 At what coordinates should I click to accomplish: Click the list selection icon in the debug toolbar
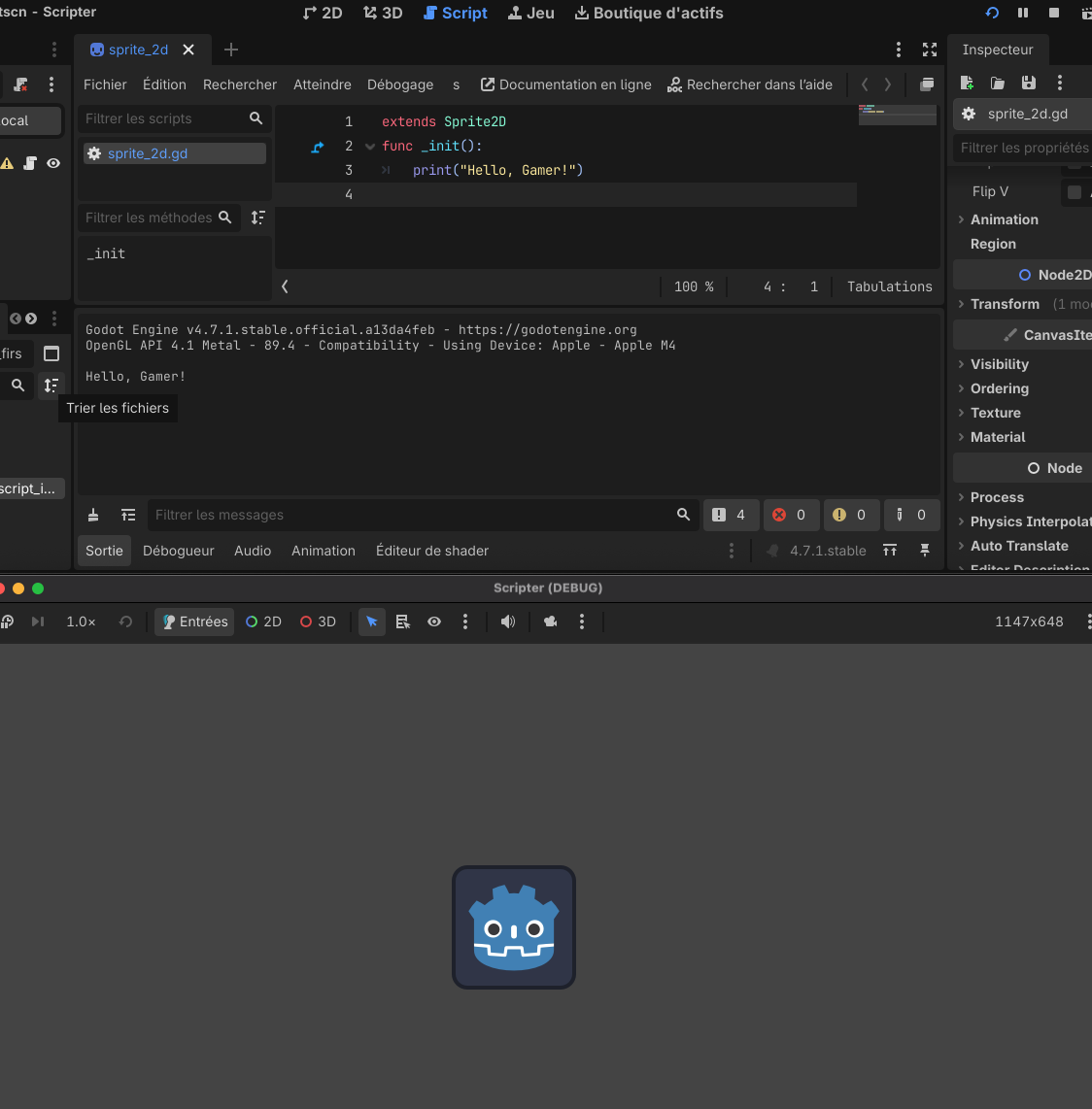(x=402, y=622)
